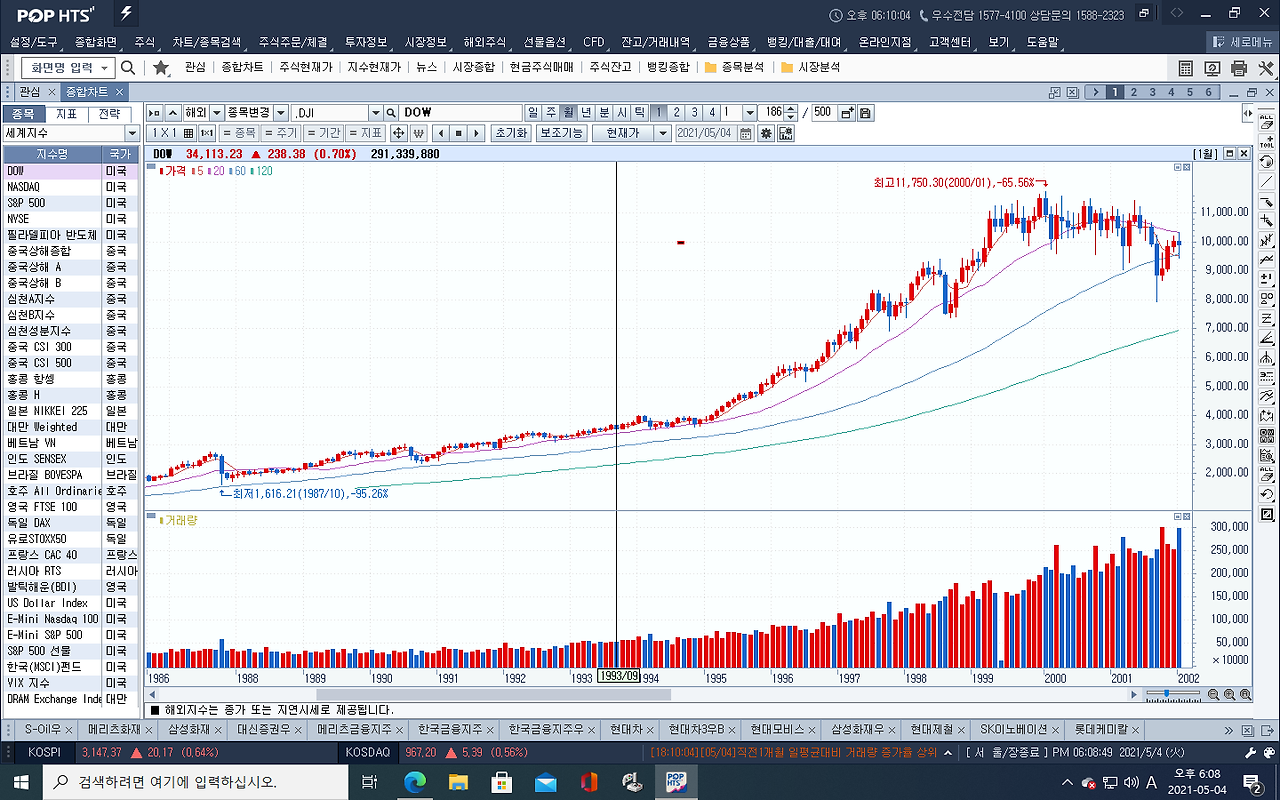Click the screen search magnifier icon
The height and width of the screenshot is (800, 1280).
tap(128, 67)
